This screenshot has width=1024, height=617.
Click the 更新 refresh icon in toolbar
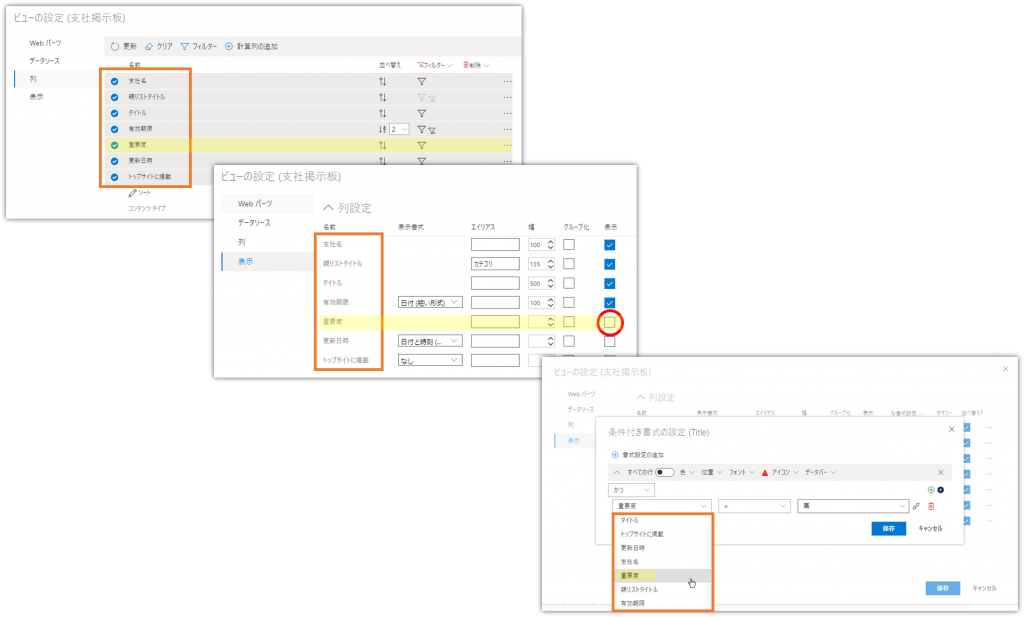(x=115, y=46)
